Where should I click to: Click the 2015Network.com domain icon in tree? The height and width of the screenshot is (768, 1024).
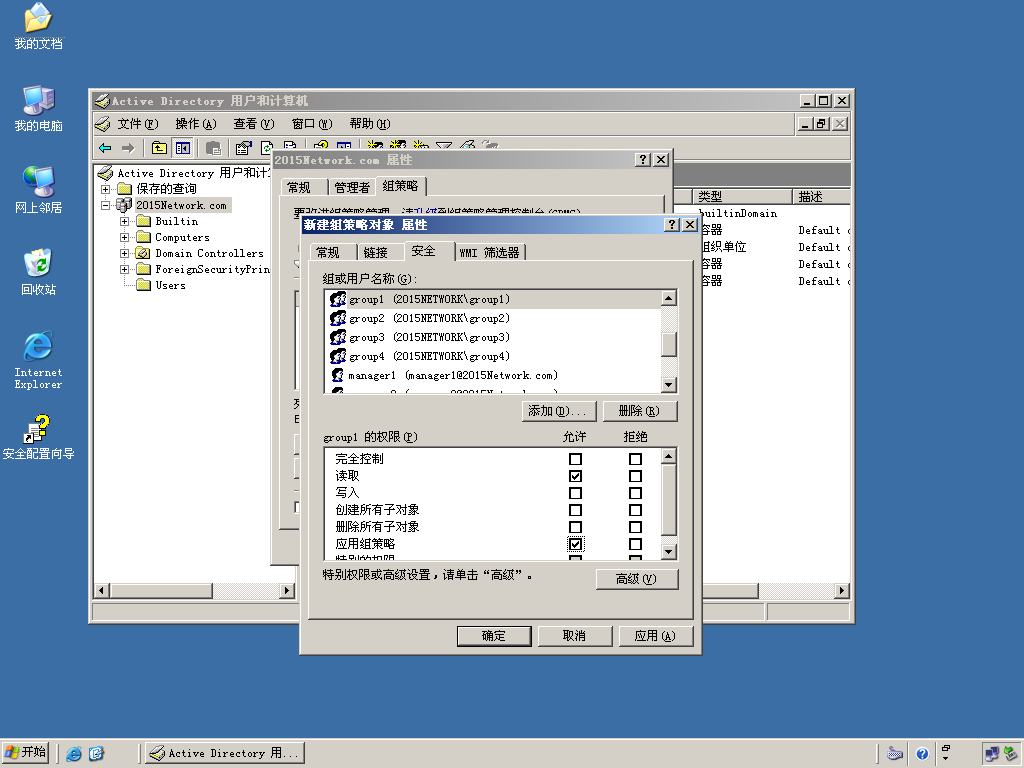pyautogui.click(x=124, y=205)
